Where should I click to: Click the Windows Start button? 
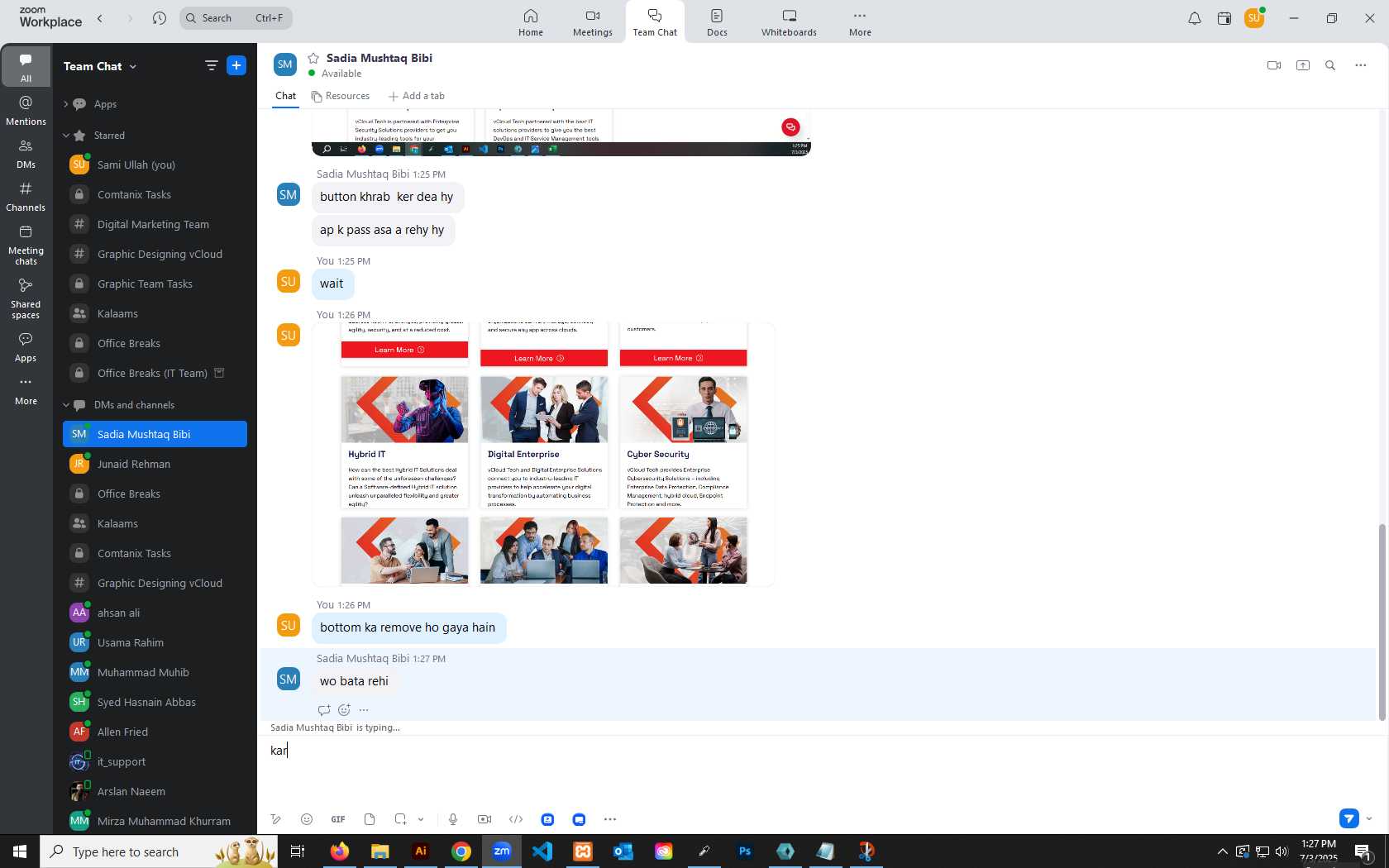20,851
